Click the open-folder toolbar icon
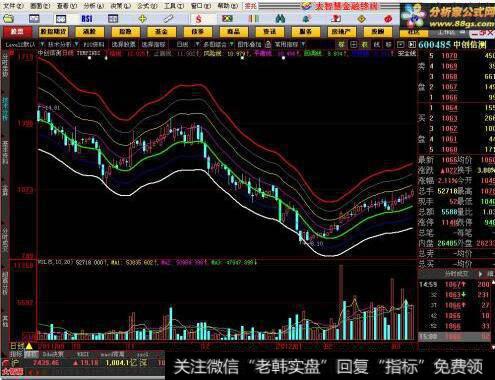 click(9, 19)
